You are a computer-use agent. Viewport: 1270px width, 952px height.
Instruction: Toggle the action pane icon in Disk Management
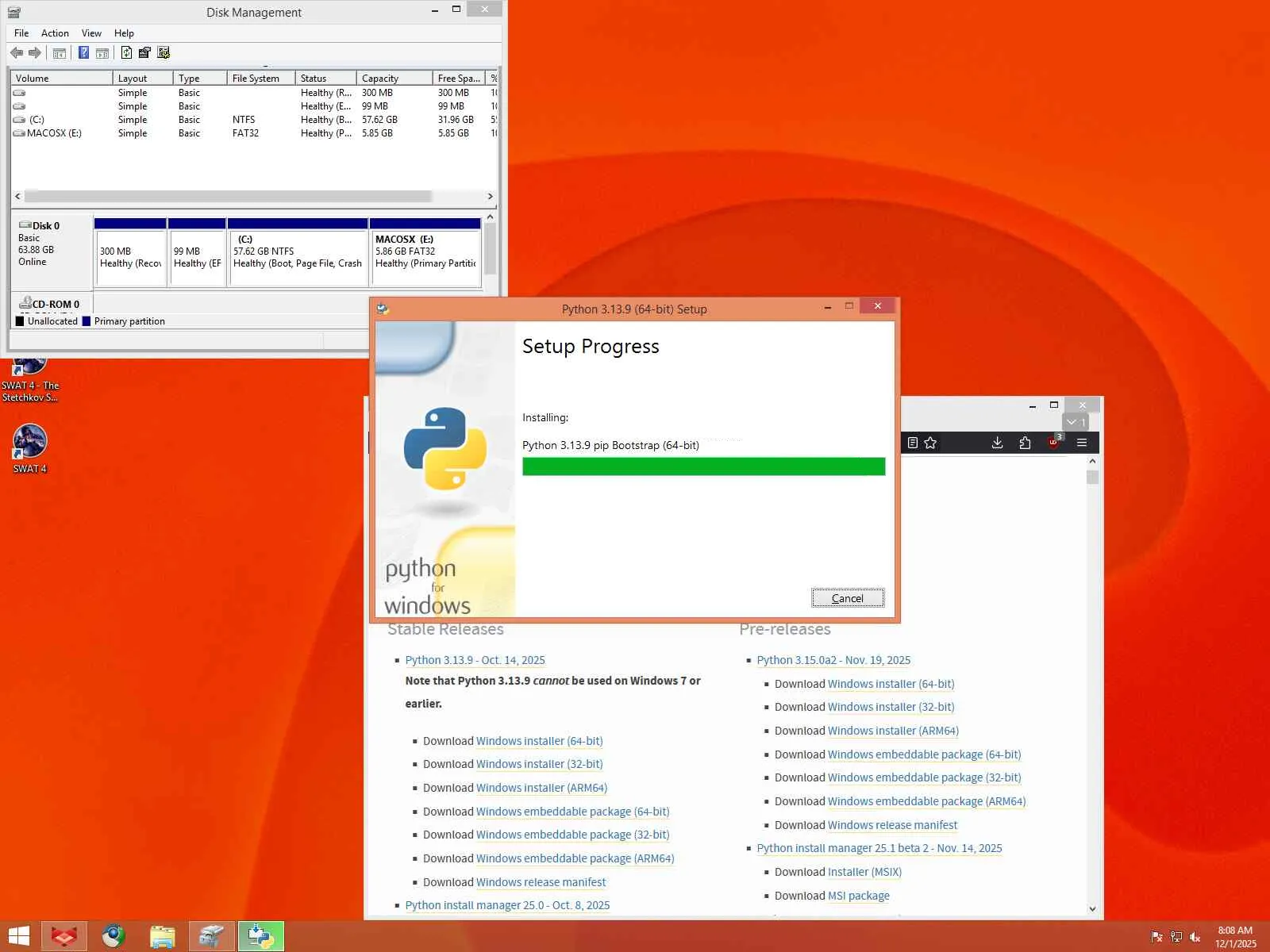coord(102,53)
